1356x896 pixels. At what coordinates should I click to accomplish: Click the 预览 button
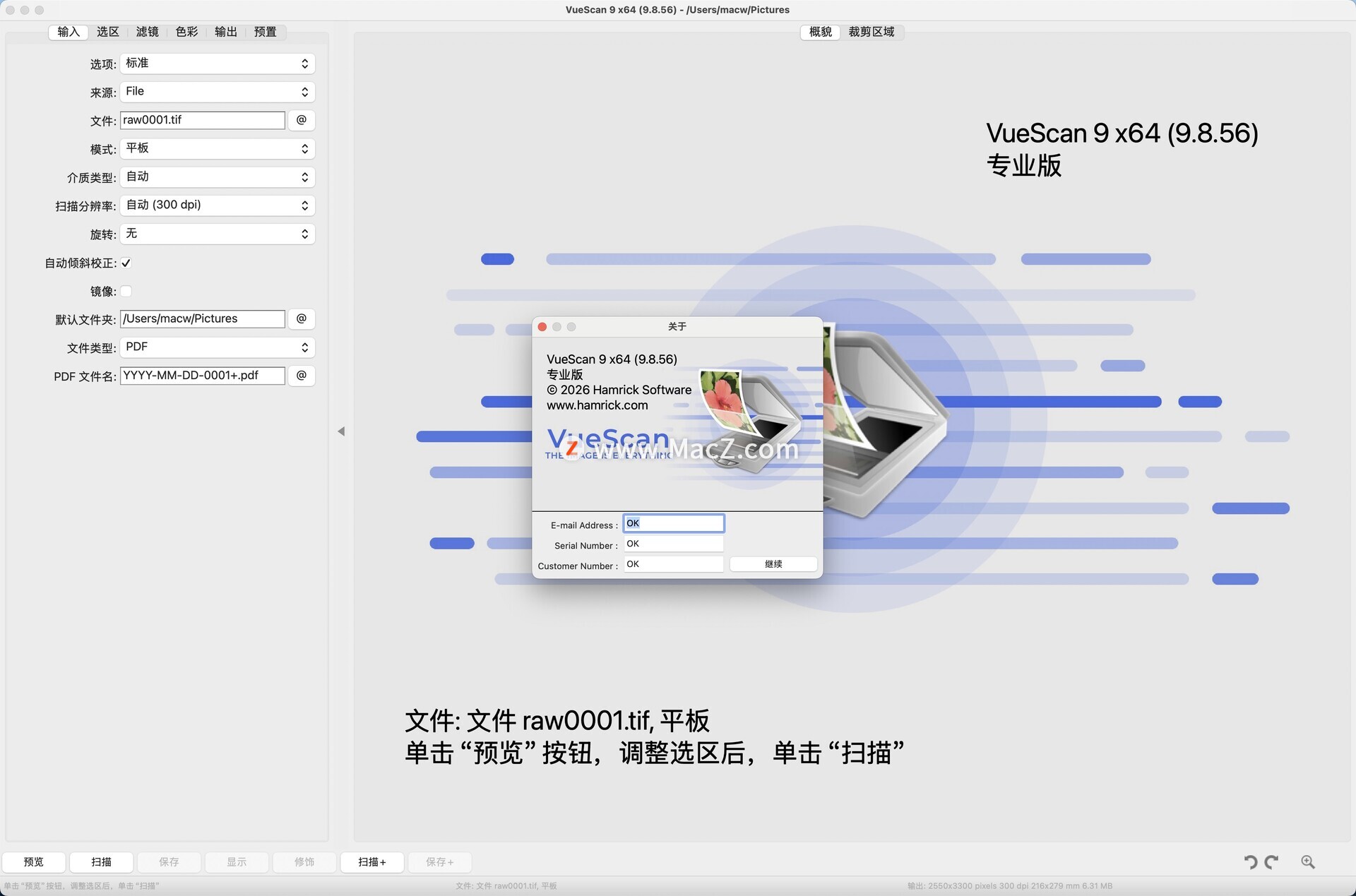point(34,862)
